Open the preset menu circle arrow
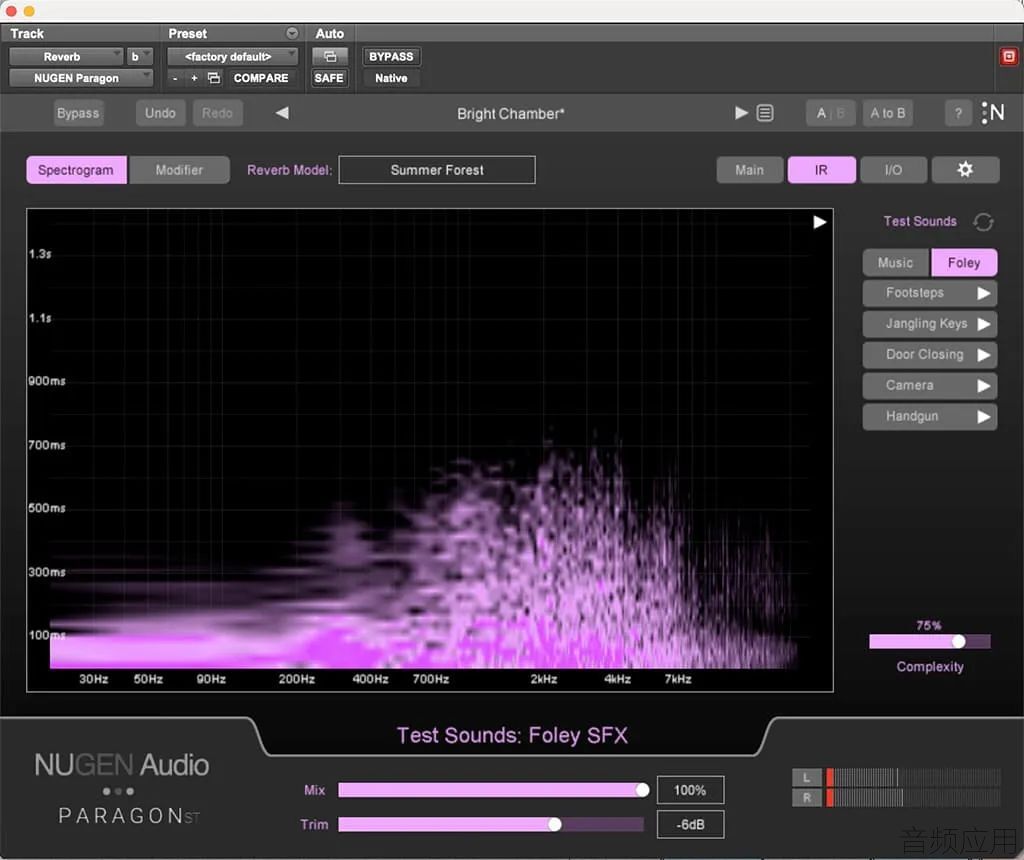The height and width of the screenshot is (860, 1024). pyautogui.click(x=292, y=33)
